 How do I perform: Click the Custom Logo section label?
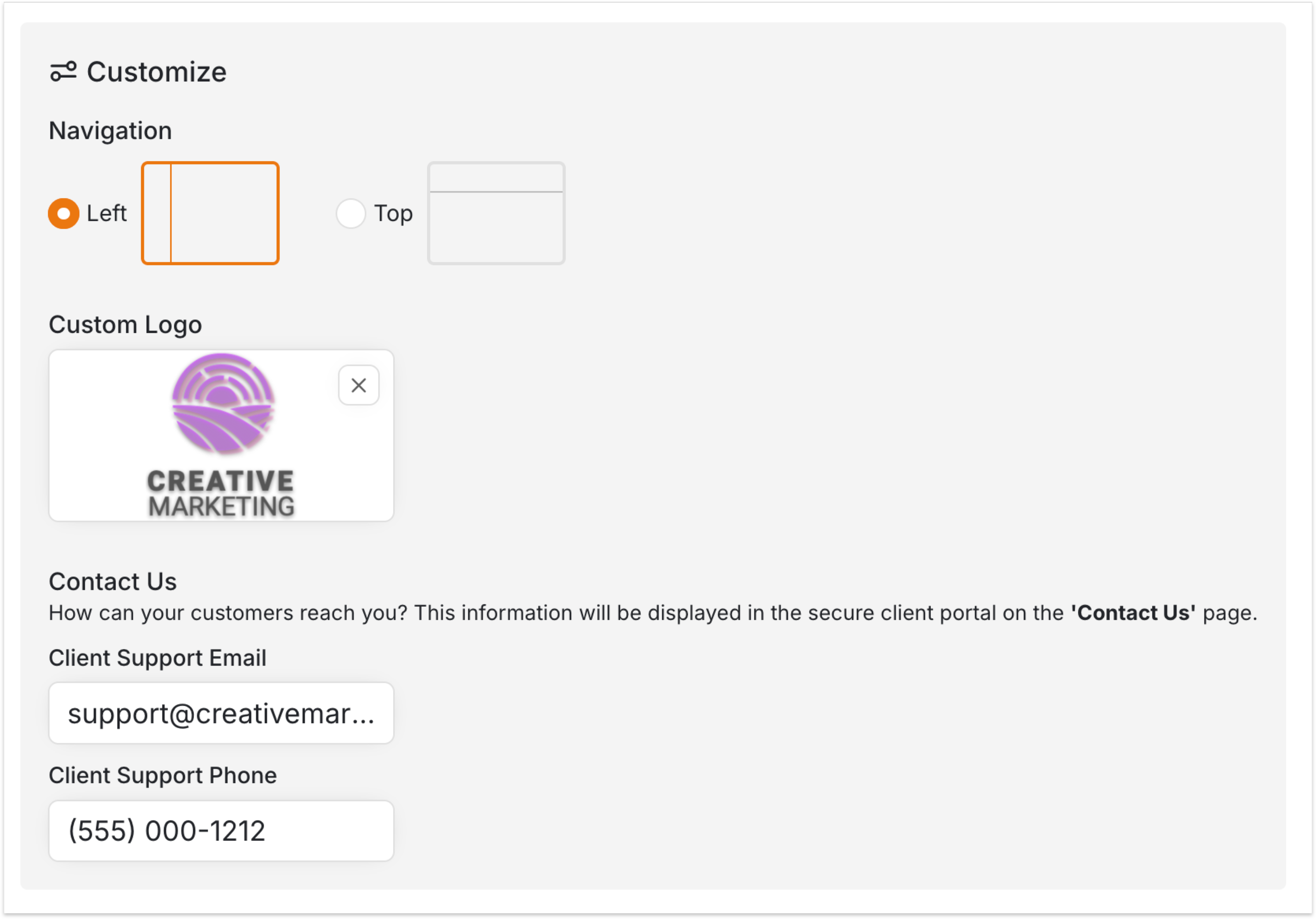click(125, 325)
